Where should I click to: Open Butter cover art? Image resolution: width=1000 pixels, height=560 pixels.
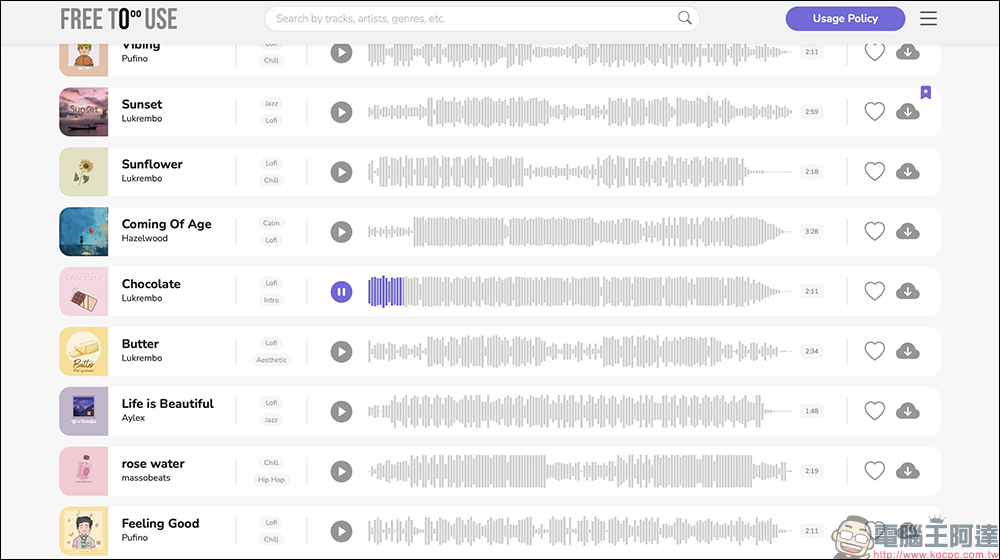click(84, 351)
